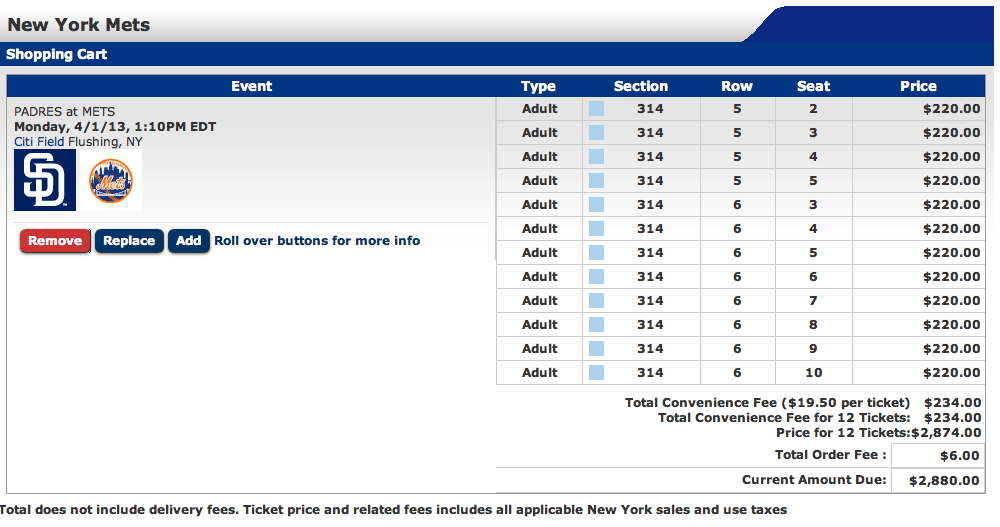1000x527 pixels.
Task: Click the $220.00 price for seat 10
Action: 952,373
